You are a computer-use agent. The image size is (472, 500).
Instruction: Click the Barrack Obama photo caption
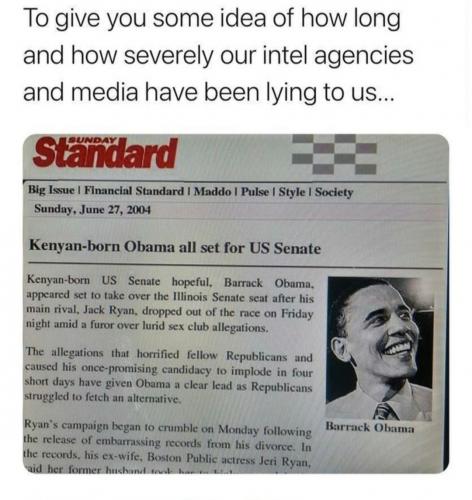pos(370,427)
